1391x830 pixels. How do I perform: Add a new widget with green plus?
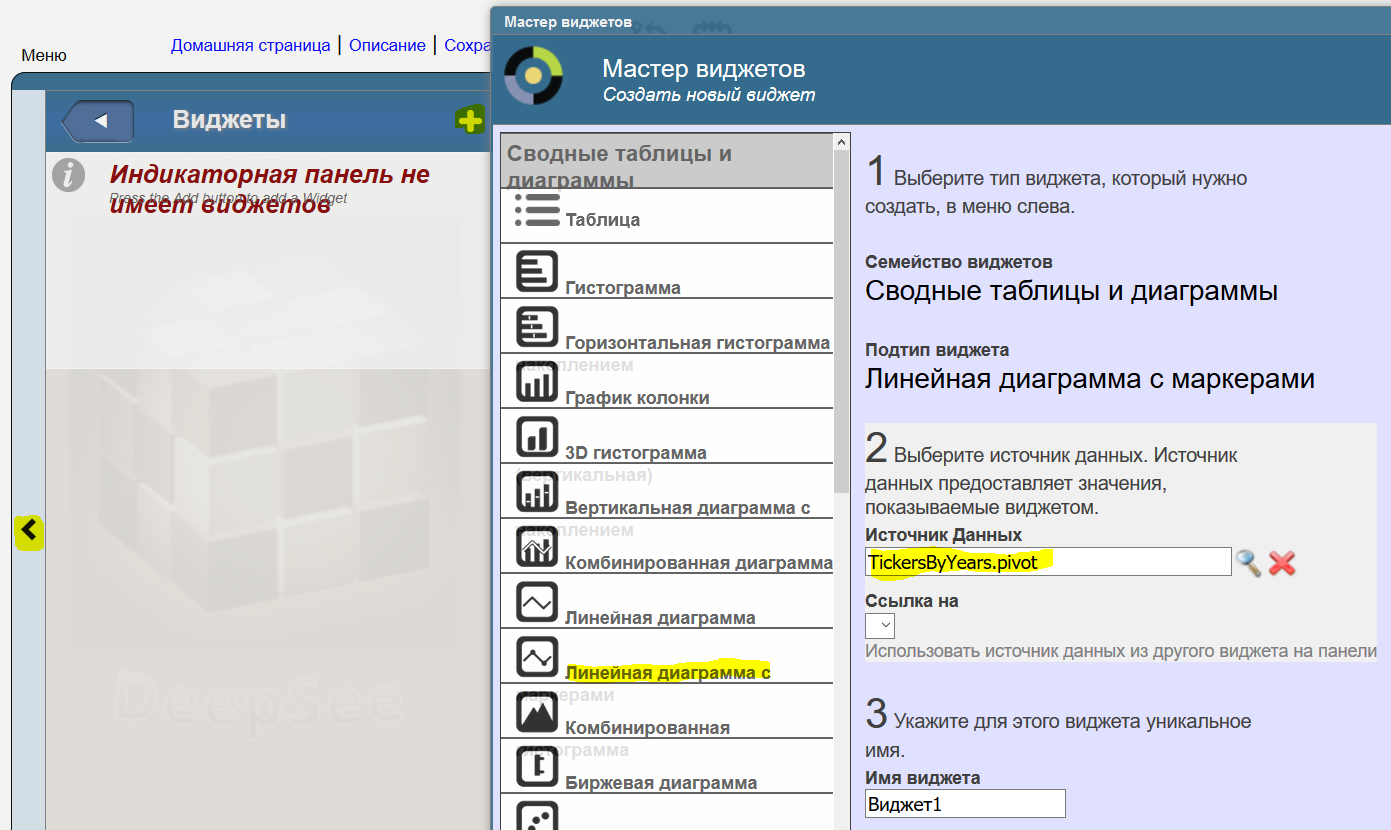pyautogui.click(x=470, y=120)
